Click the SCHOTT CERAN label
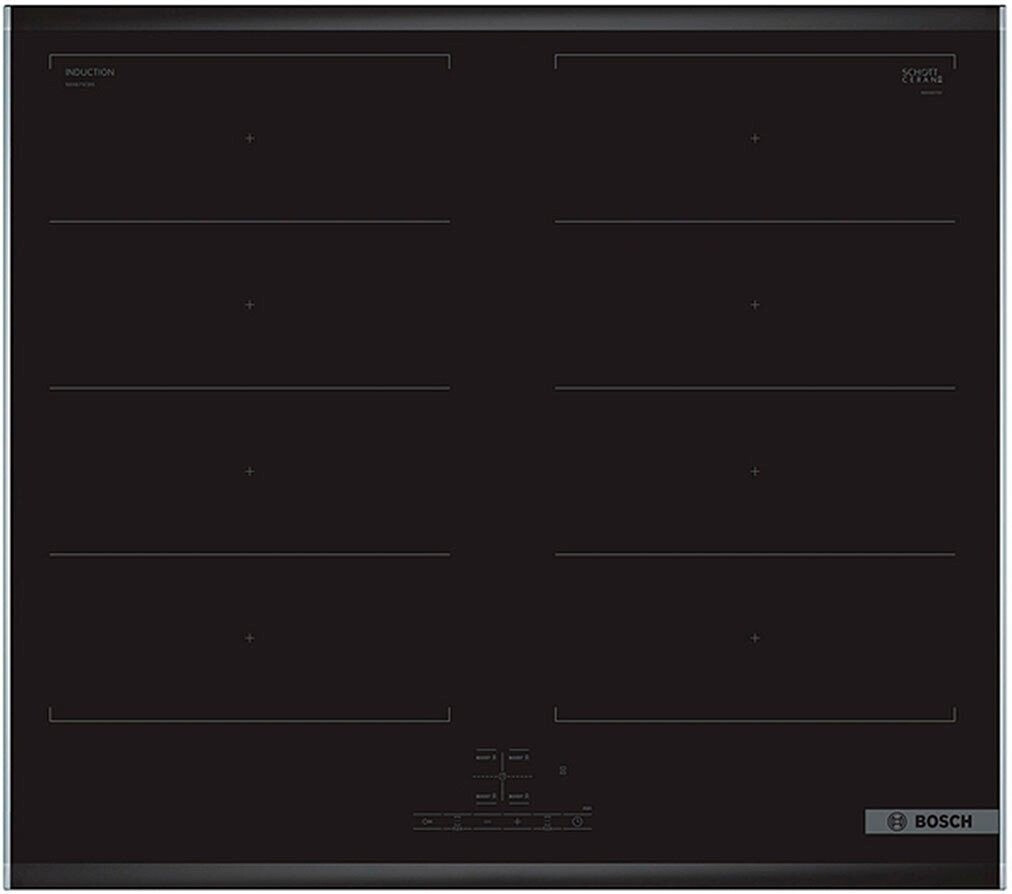Viewport: 1012px width, 894px height. pyautogui.click(x=921, y=76)
